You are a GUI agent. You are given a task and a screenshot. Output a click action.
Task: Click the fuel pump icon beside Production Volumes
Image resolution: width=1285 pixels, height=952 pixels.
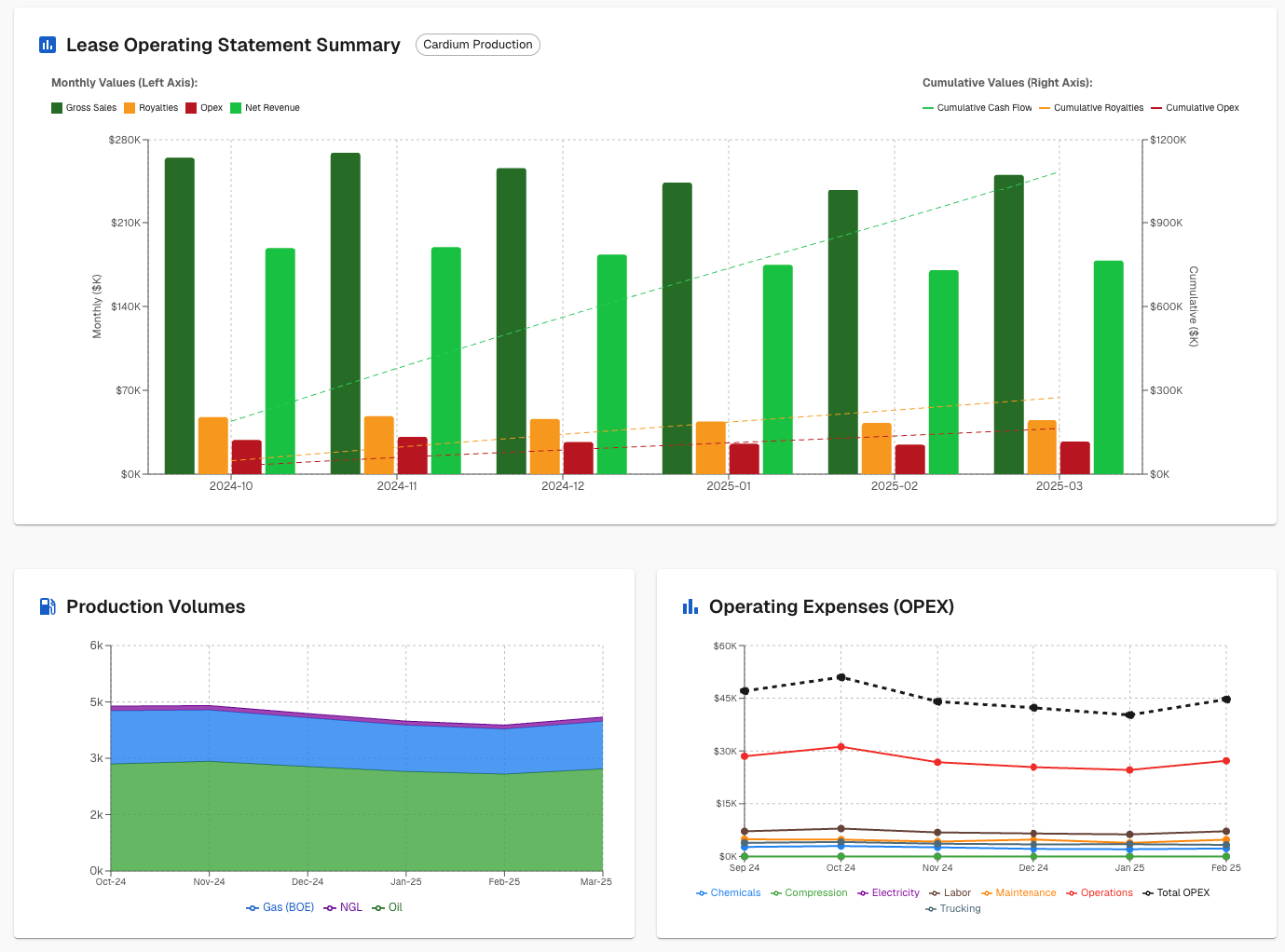(x=46, y=605)
